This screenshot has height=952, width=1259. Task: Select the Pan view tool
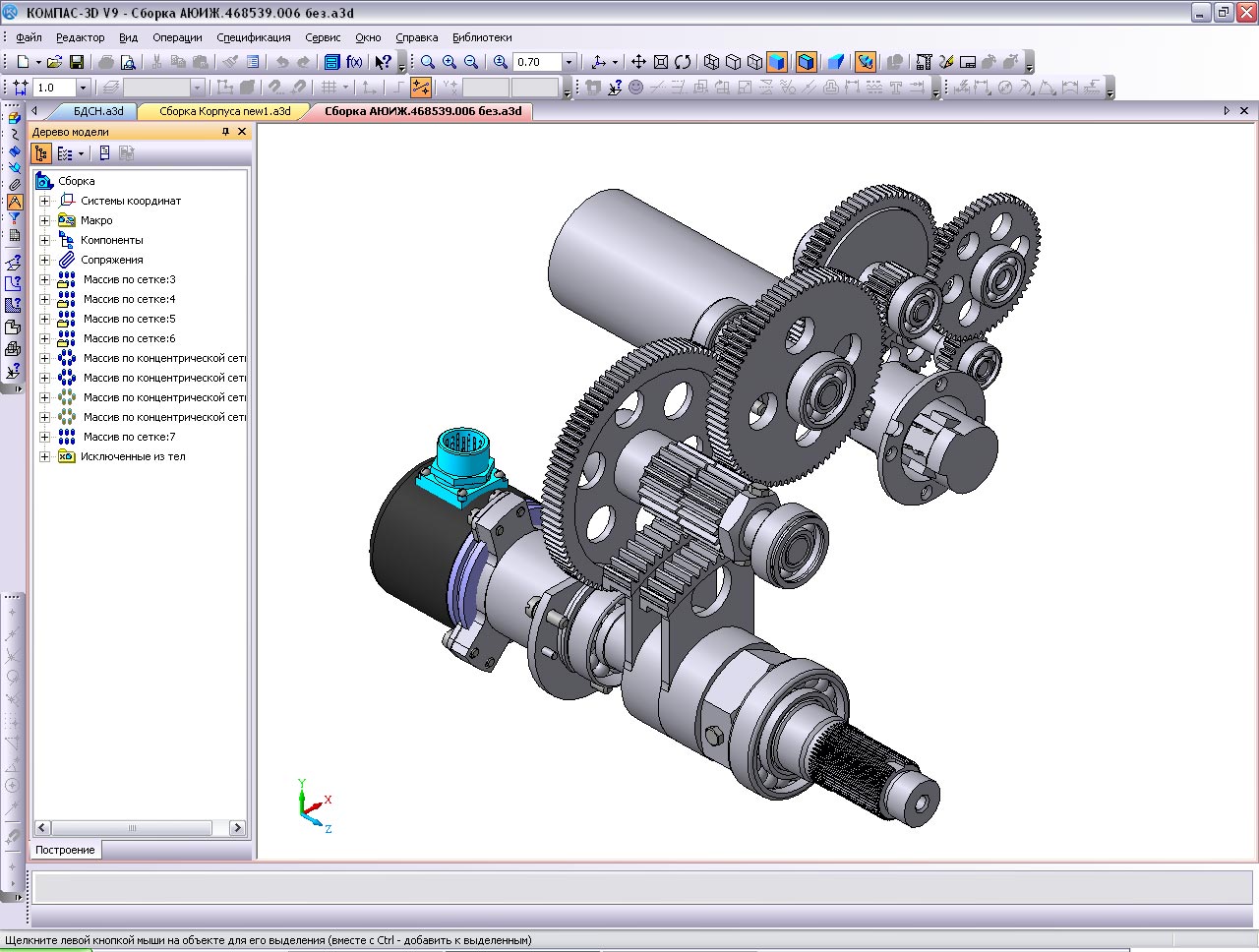[638, 62]
